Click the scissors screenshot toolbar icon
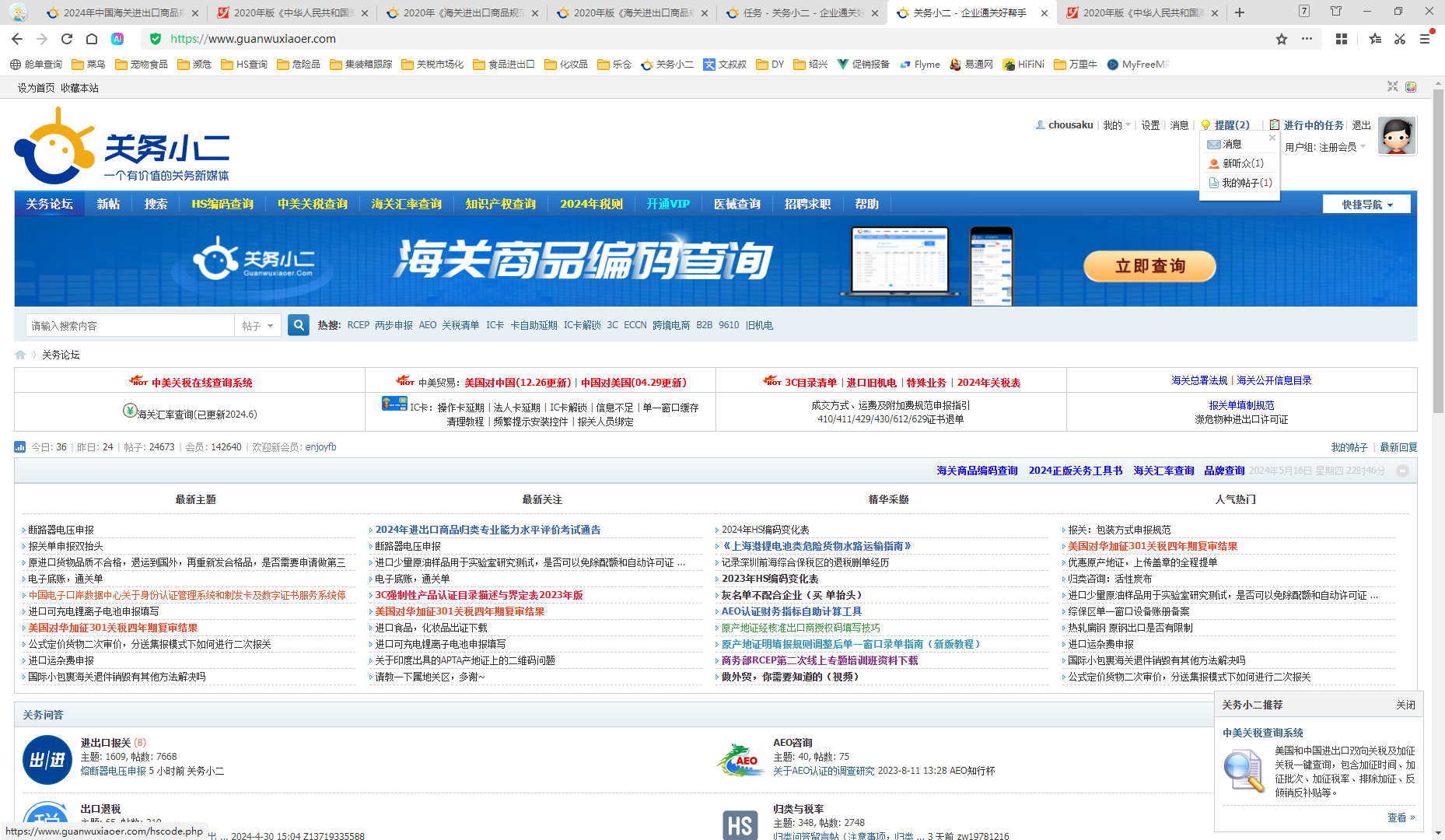The image size is (1445, 840). click(x=1400, y=39)
